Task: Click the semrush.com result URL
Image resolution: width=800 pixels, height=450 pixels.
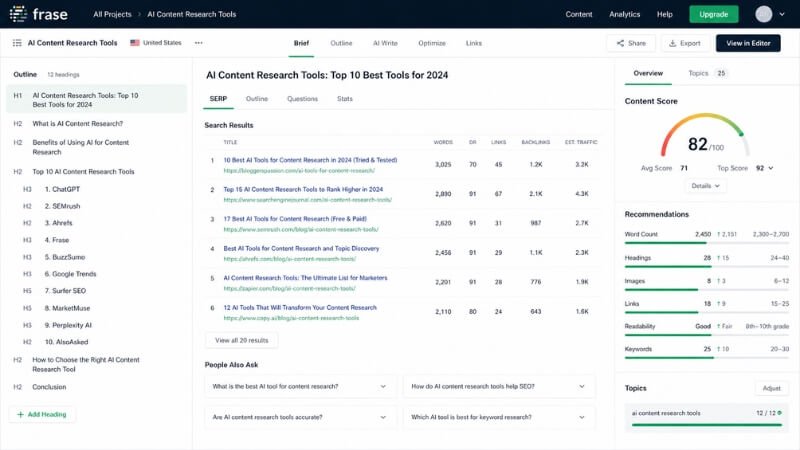Action: [x=301, y=230]
